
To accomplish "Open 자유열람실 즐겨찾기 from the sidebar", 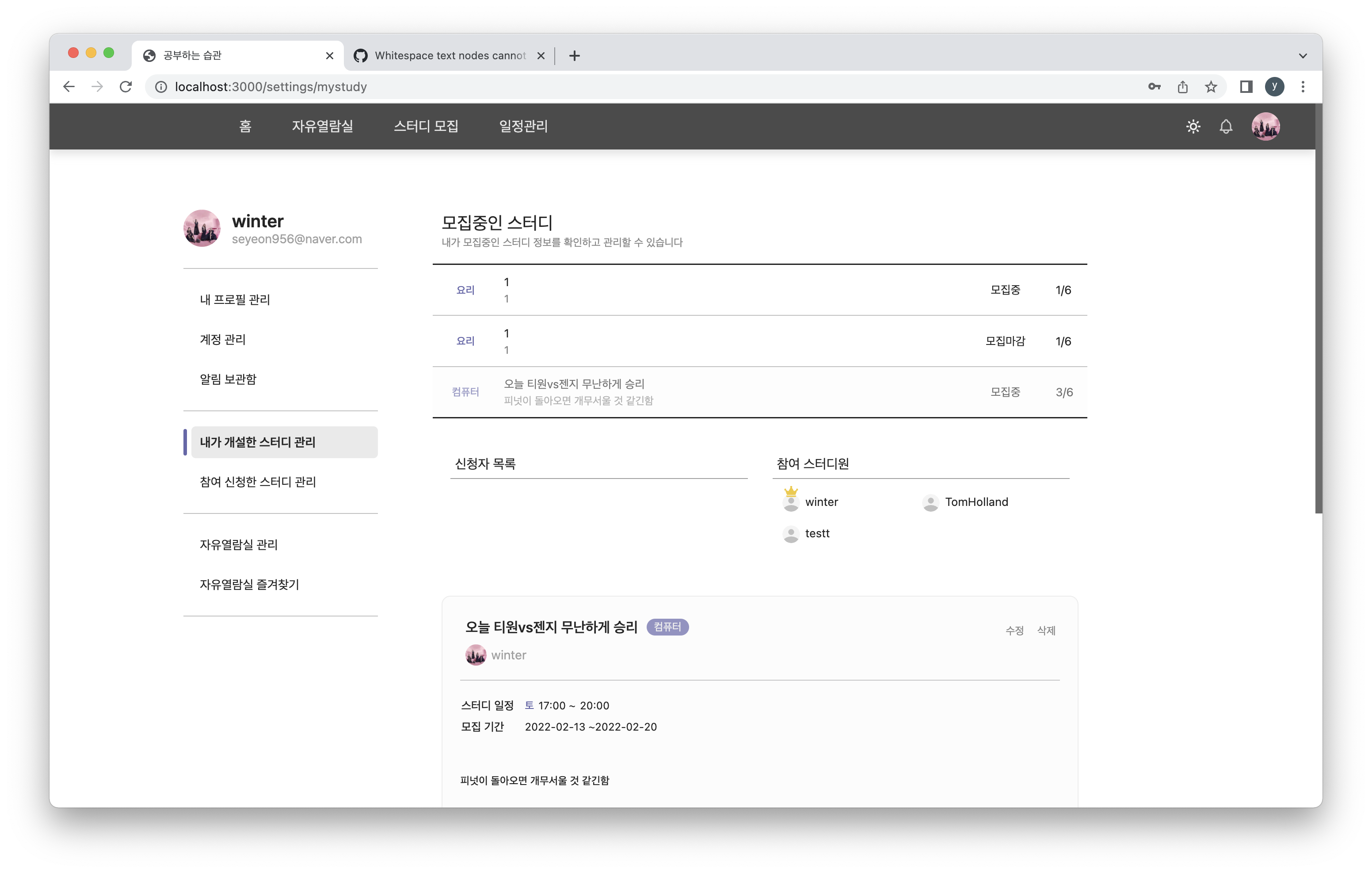I will click(249, 584).
